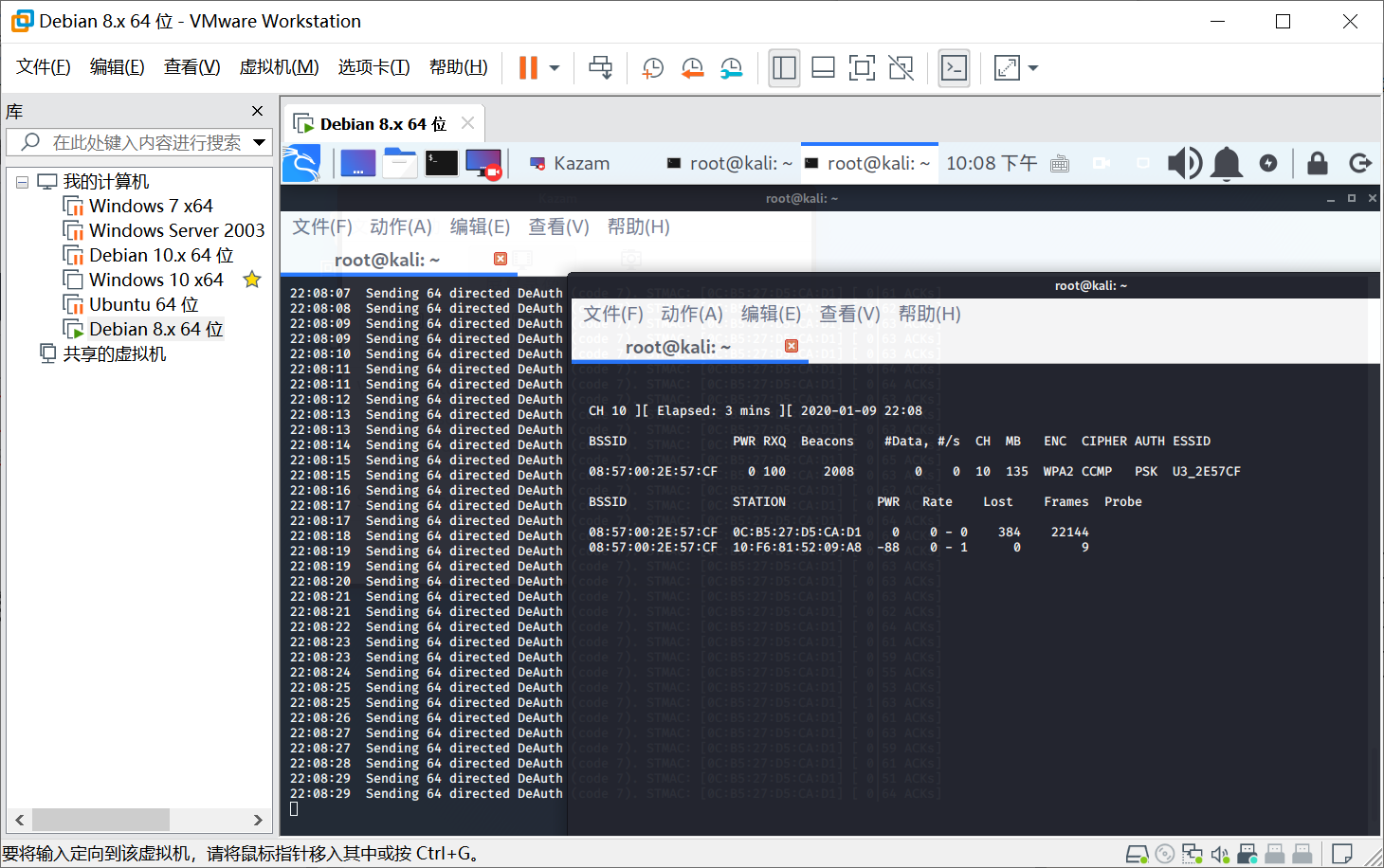The width and height of the screenshot is (1384, 868).
Task: Select Windows 7 x64 in the library
Action: tap(151, 206)
